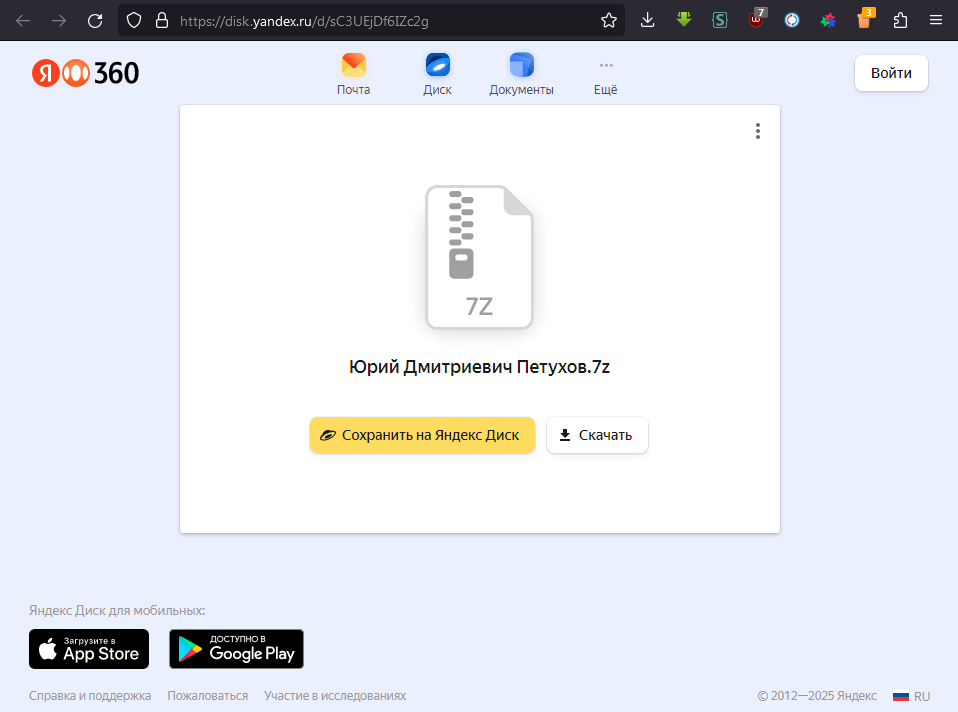Screen dimensions: 958x712
Task: Go forward to the next page
Action: click(59, 21)
